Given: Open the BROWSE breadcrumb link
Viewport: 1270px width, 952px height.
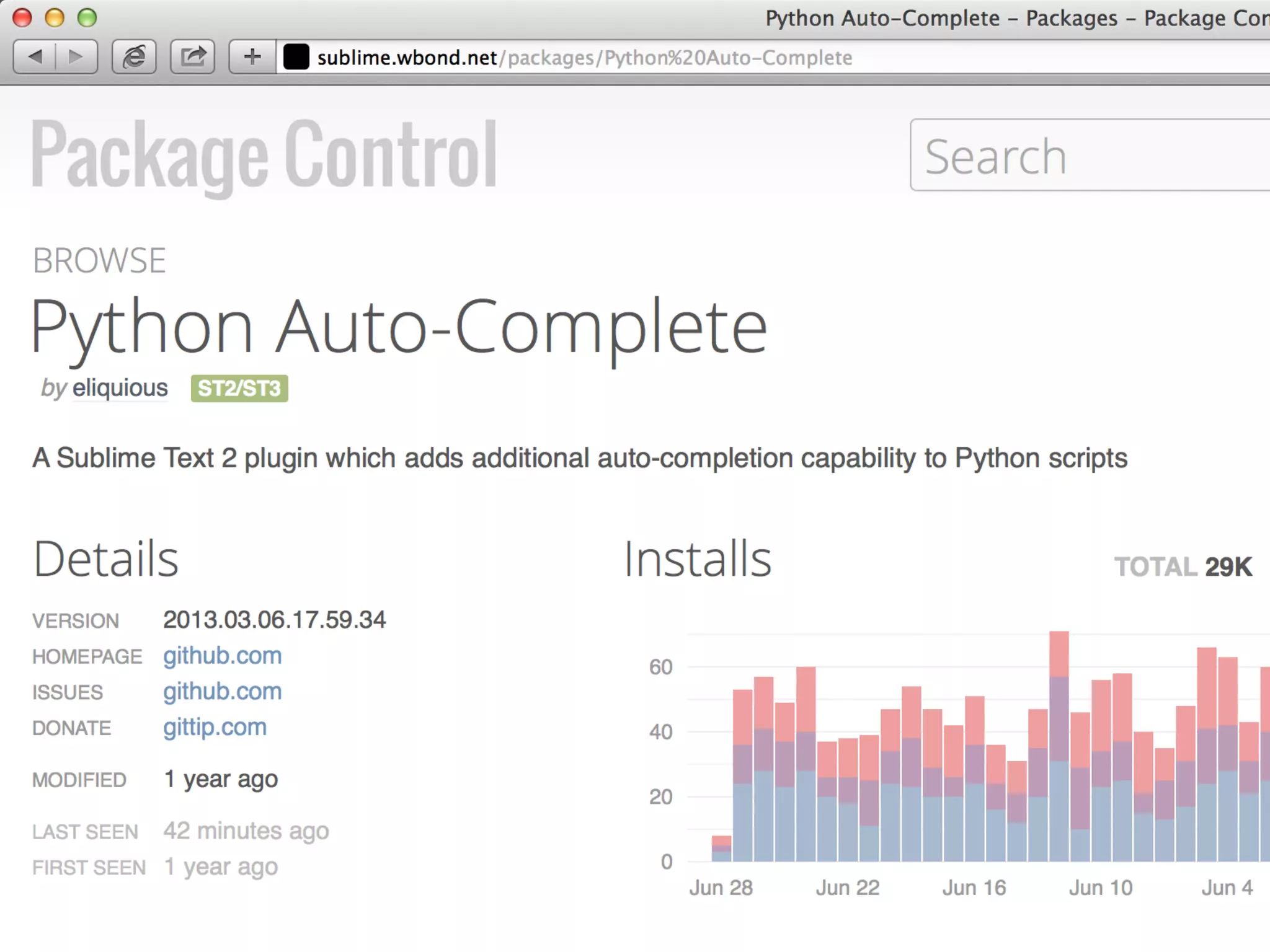Looking at the screenshot, I should tap(99, 260).
